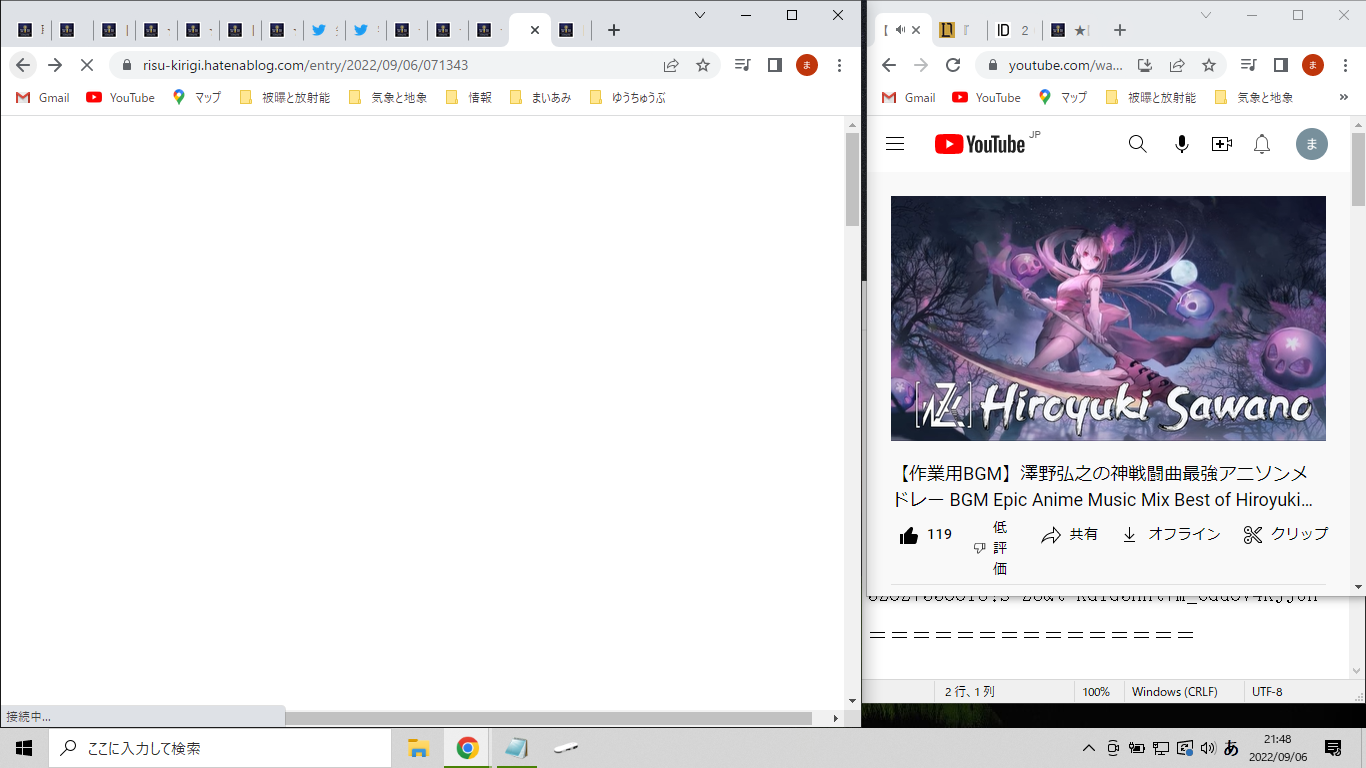
Task: Go back in the hatenablog Chrome window
Action: coord(23,65)
